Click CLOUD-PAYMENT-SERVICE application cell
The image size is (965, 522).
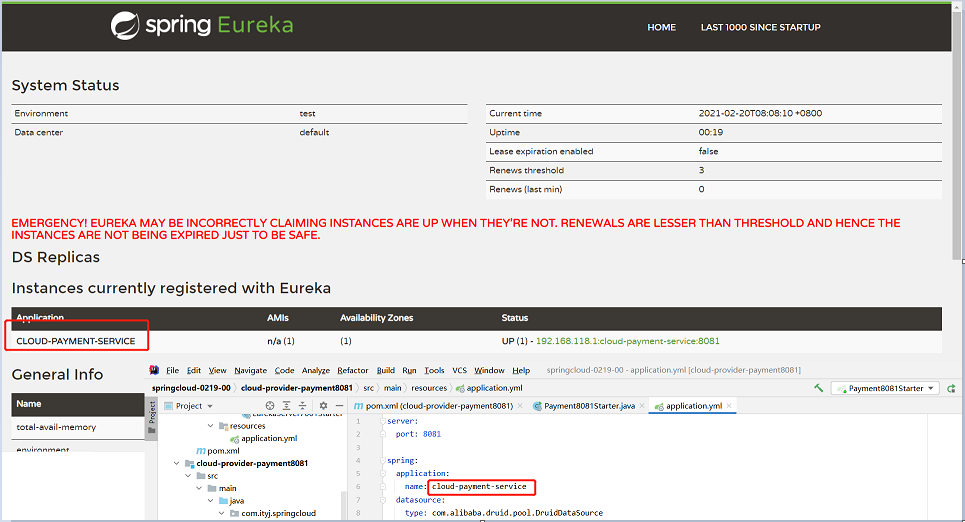click(x=76, y=341)
